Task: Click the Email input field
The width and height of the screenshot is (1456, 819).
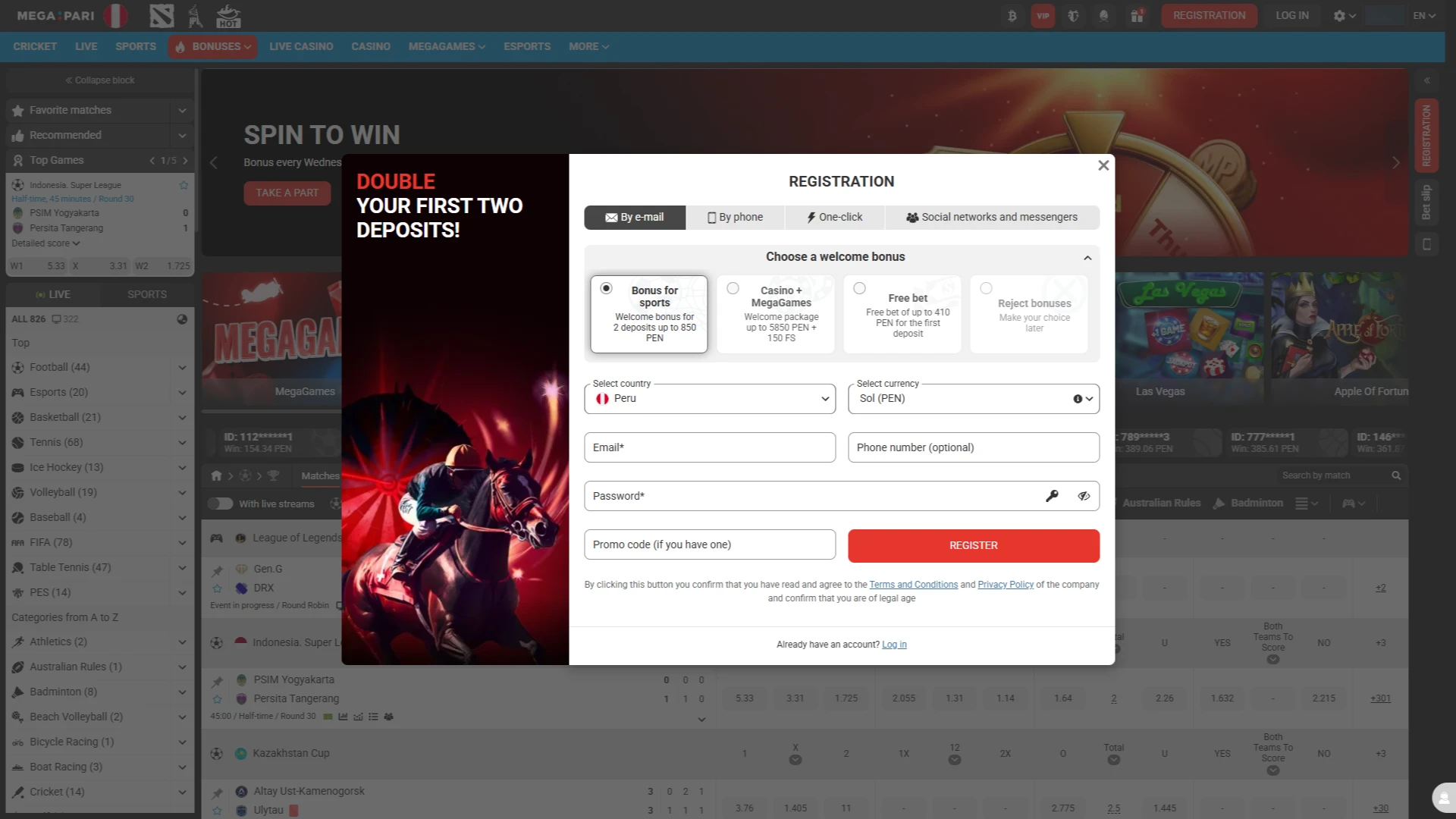Action: coord(710,447)
